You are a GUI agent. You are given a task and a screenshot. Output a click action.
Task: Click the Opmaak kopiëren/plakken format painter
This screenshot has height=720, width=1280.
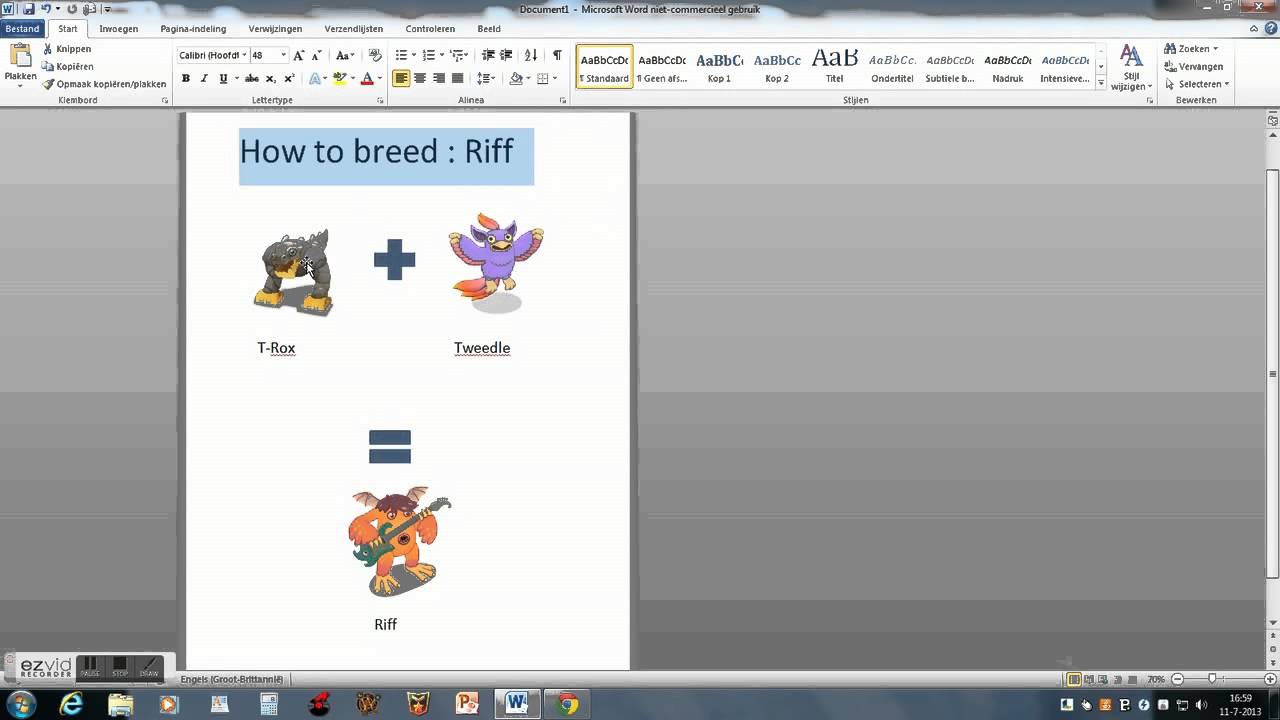(x=105, y=84)
